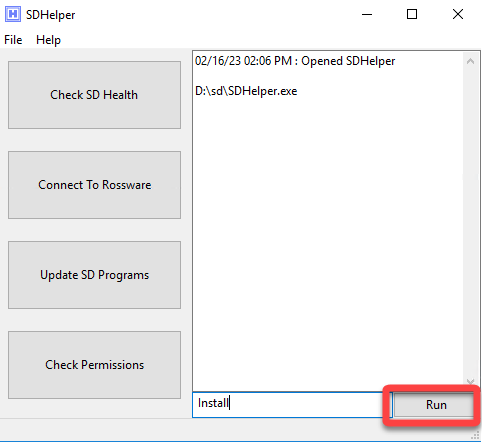Click the Run button
This screenshot has width=482, height=442.
[x=434, y=405]
